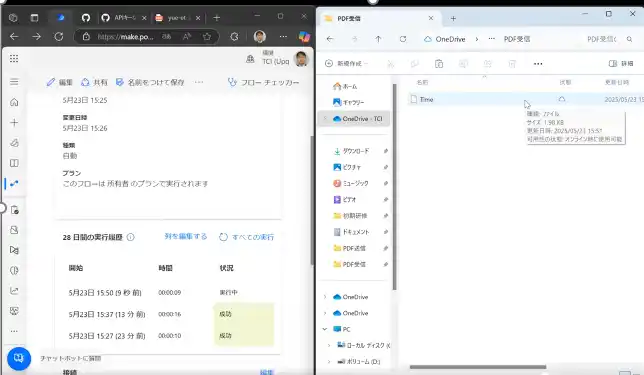This screenshot has height=375, width=644.
Task: Click browser extensions icon
Action: tap(234, 37)
